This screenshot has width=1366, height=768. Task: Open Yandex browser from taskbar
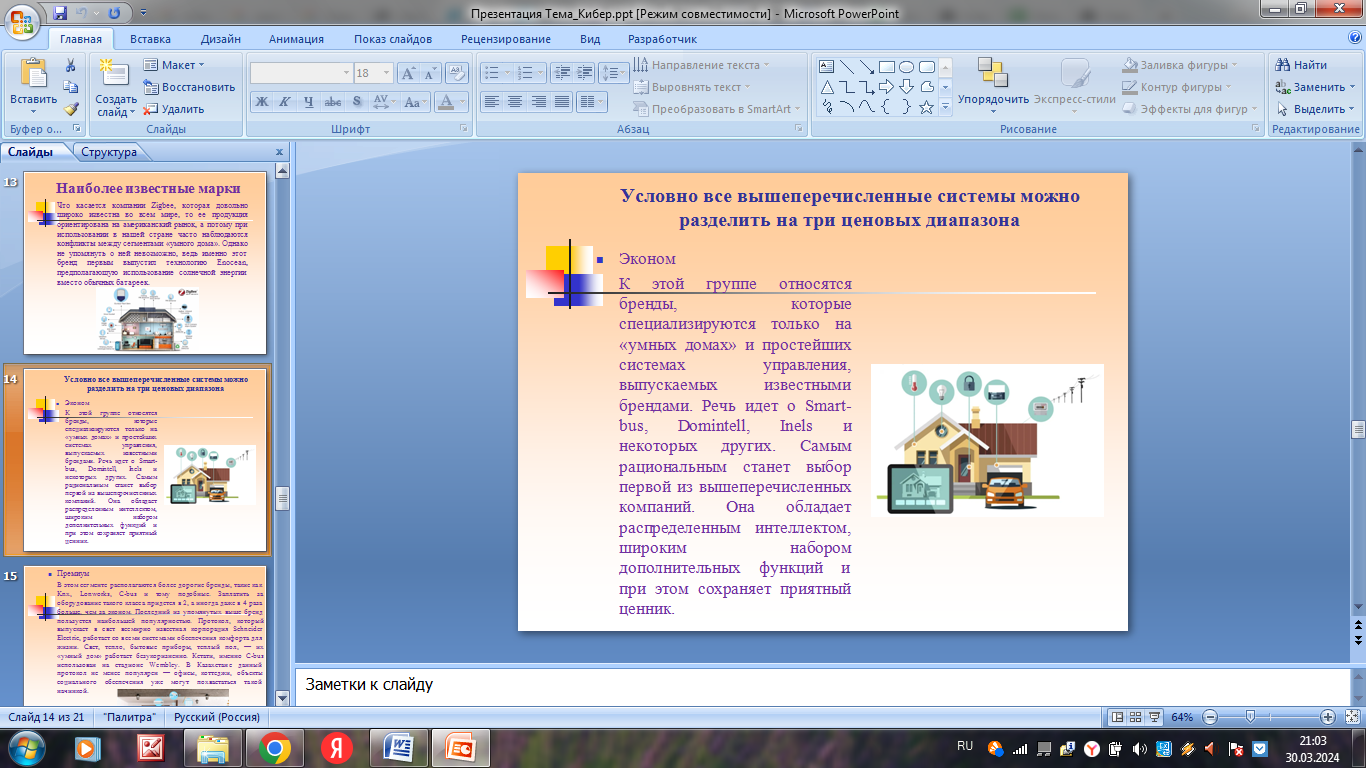(336, 747)
